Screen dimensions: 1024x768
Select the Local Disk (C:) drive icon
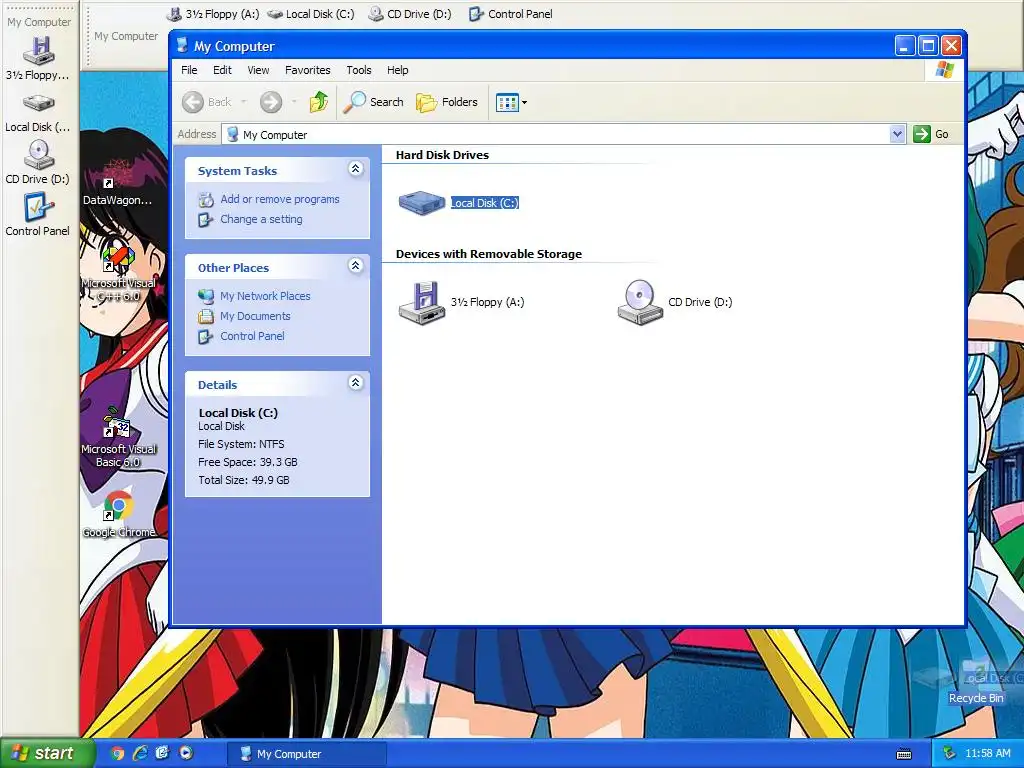click(x=422, y=202)
